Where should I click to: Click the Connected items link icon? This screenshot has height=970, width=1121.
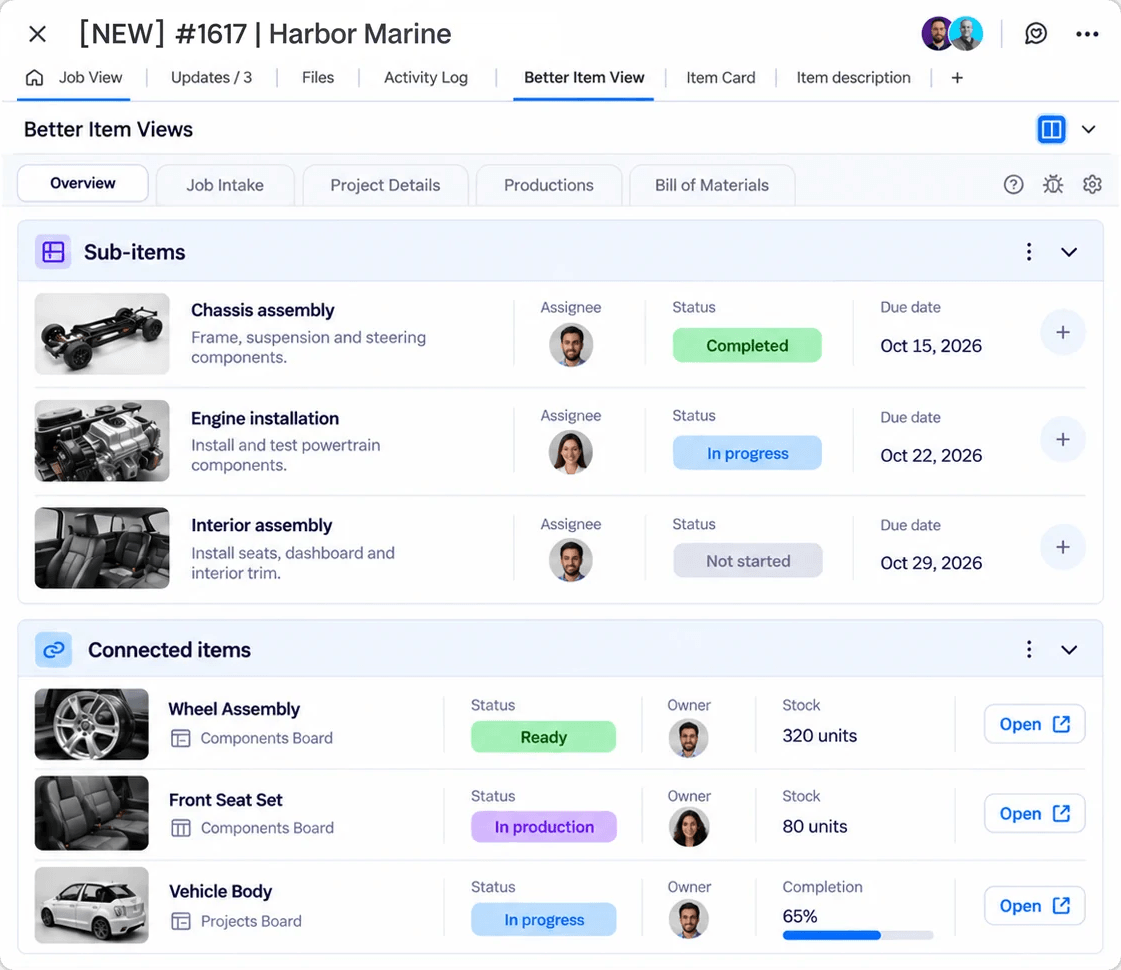[x=54, y=650]
